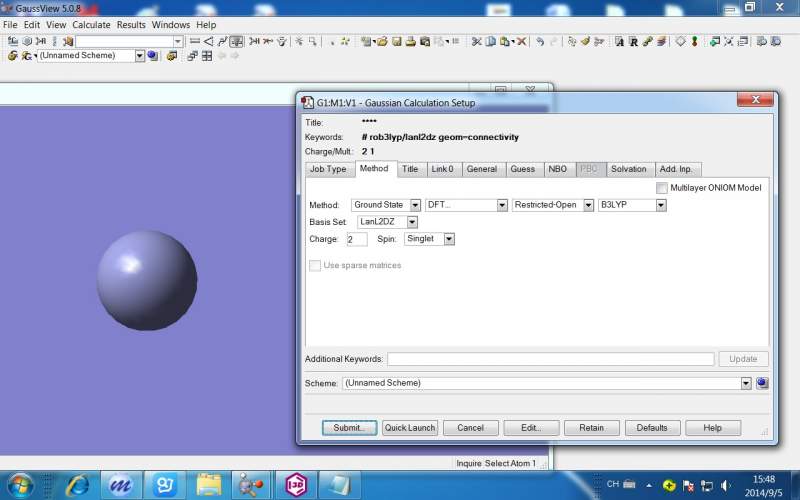Open the B3LYP functional dropdown
The width and height of the screenshot is (800, 500).
point(661,205)
